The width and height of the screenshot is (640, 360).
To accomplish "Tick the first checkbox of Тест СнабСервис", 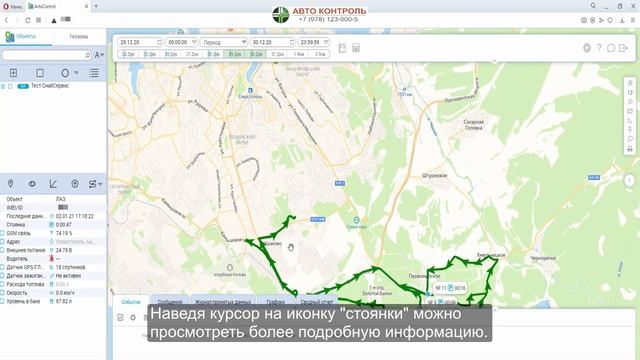I will [x=3, y=86].
